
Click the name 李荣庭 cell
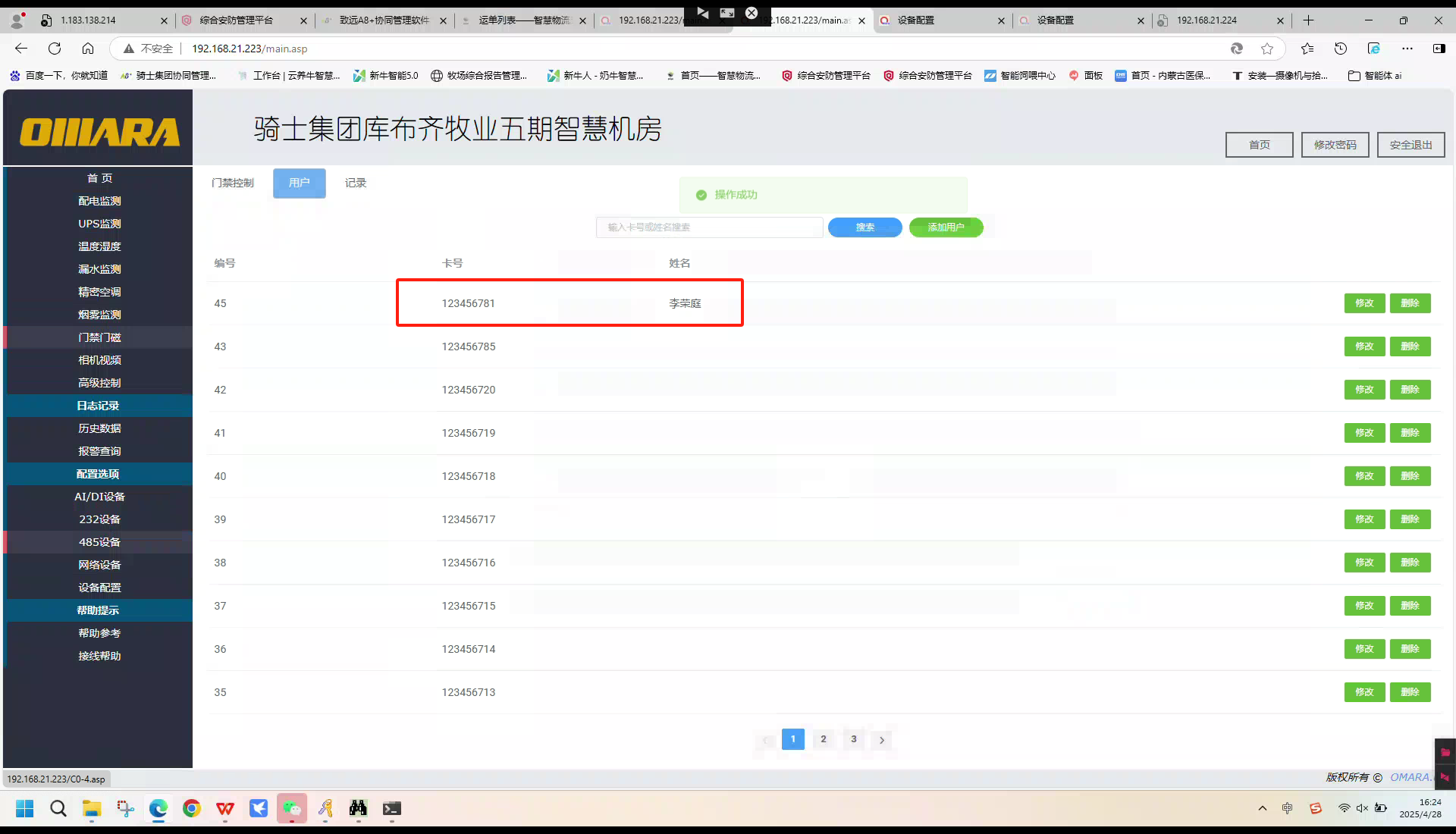coord(685,303)
